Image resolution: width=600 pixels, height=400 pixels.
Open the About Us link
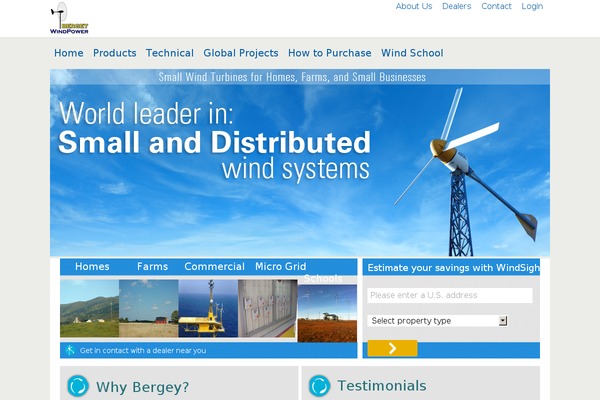click(414, 6)
